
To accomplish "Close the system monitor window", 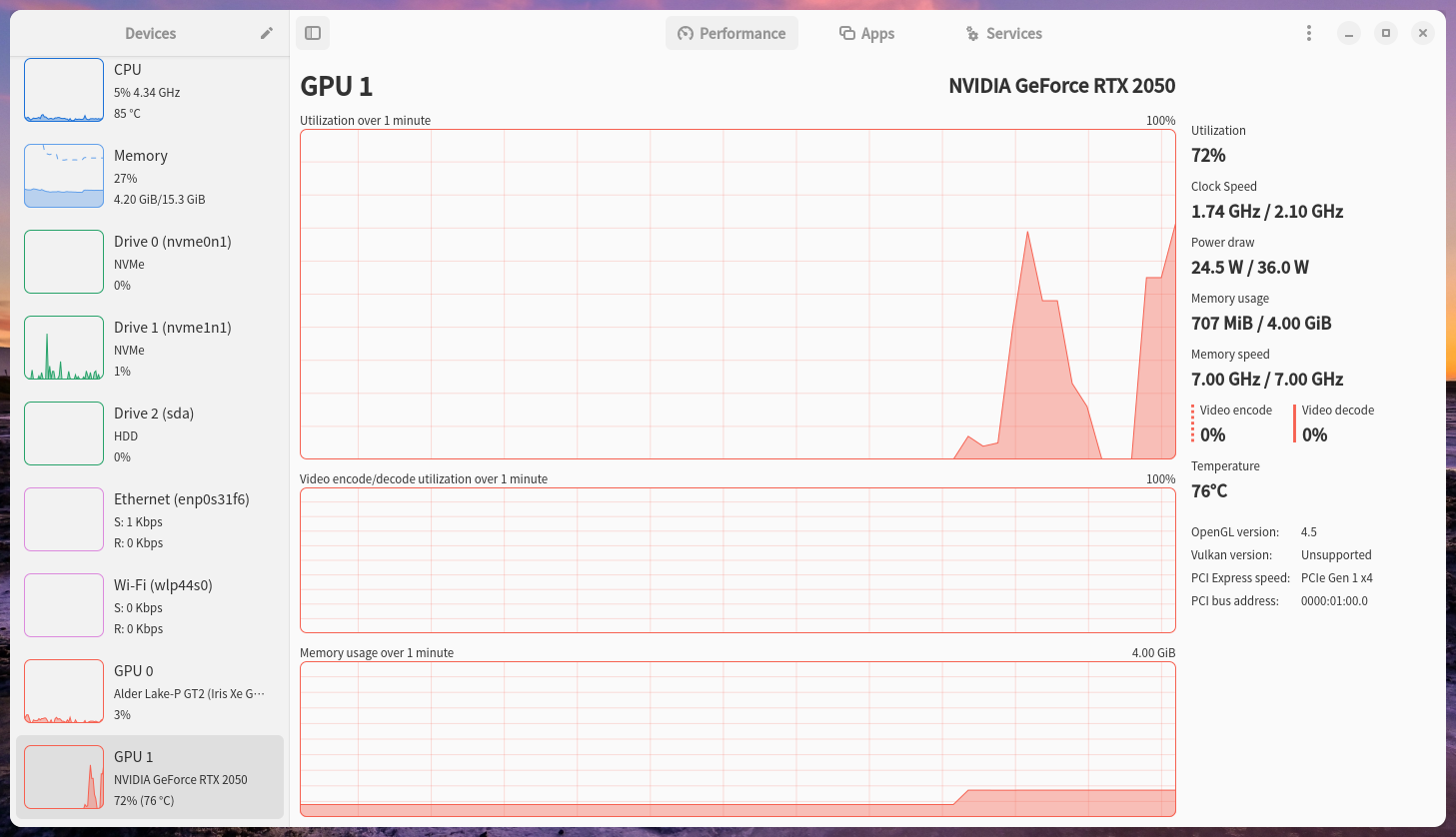I will click(1423, 33).
